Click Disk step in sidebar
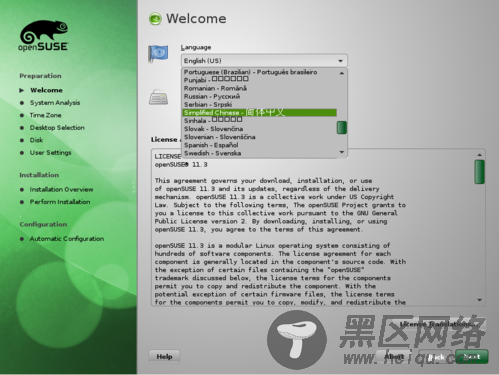This screenshot has height=375, width=499. [36, 140]
